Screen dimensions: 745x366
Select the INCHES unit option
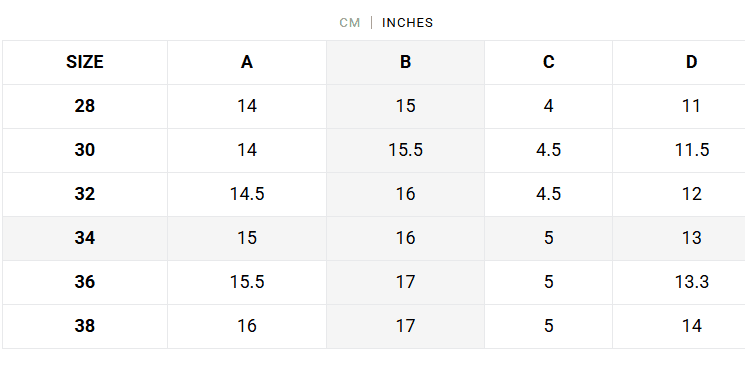pos(408,23)
